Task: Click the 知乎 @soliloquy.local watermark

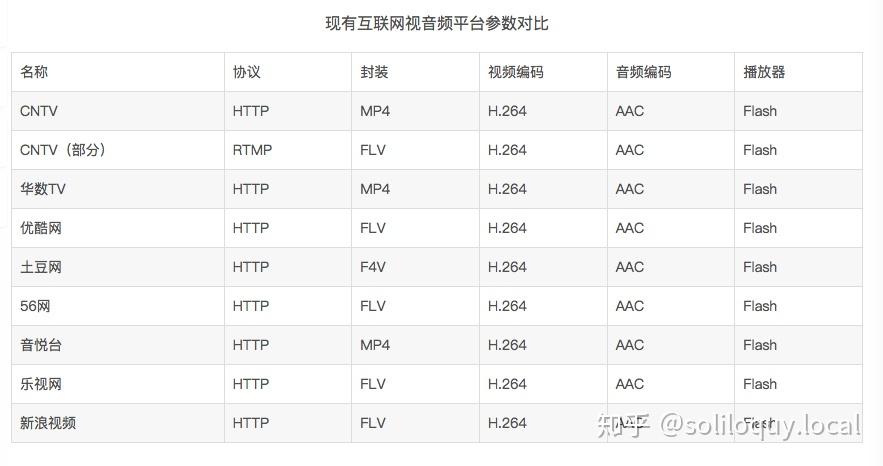Action: click(728, 426)
